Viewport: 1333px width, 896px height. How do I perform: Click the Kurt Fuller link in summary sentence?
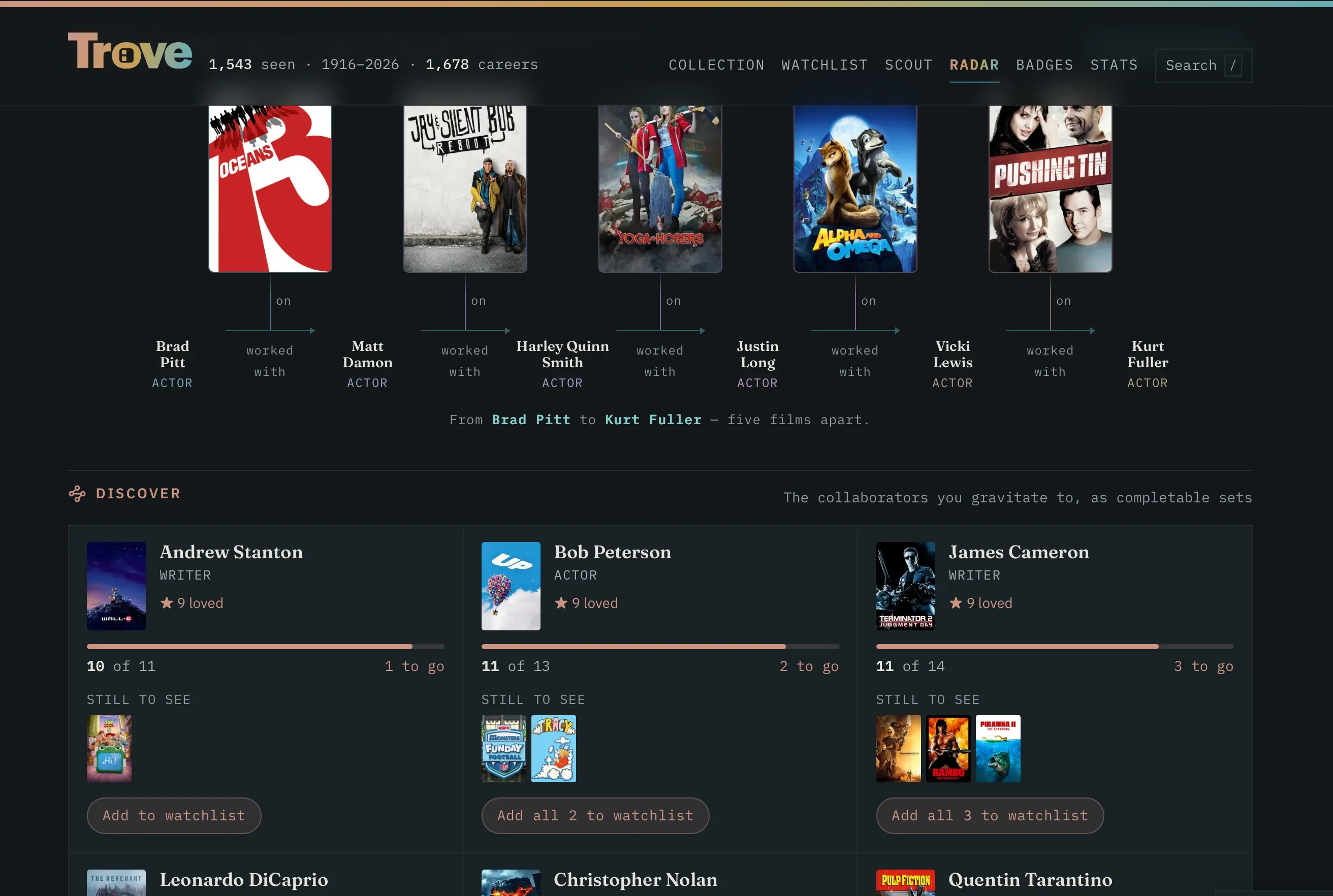click(653, 420)
